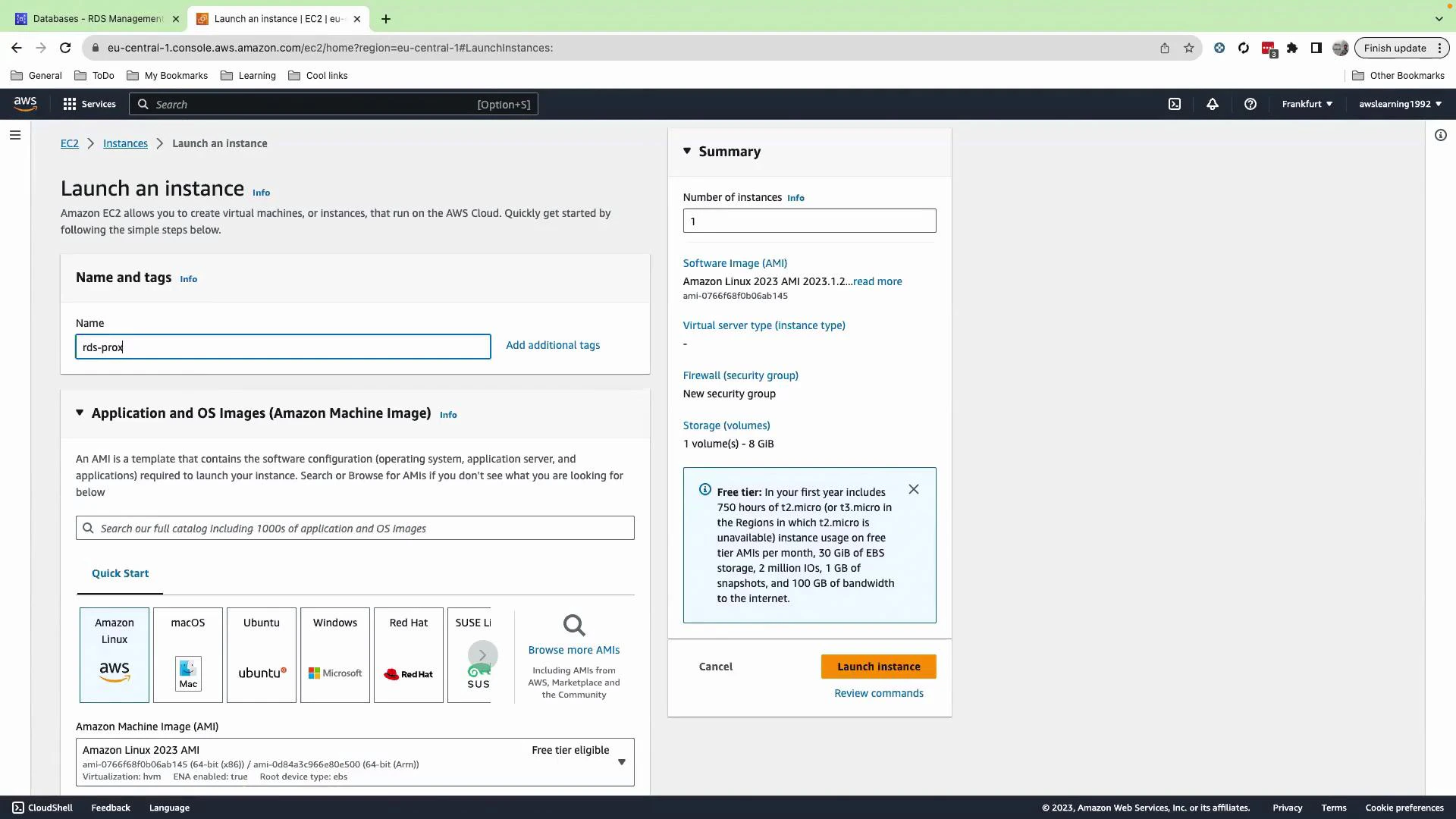
Task: Open the browser profile avatar
Action: pyautogui.click(x=1341, y=48)
